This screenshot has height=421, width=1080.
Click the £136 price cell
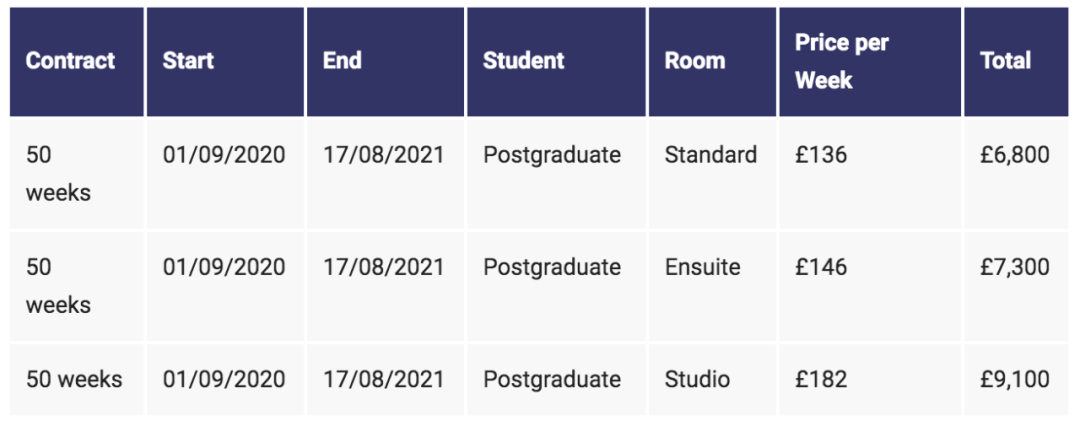click(821, 154)
